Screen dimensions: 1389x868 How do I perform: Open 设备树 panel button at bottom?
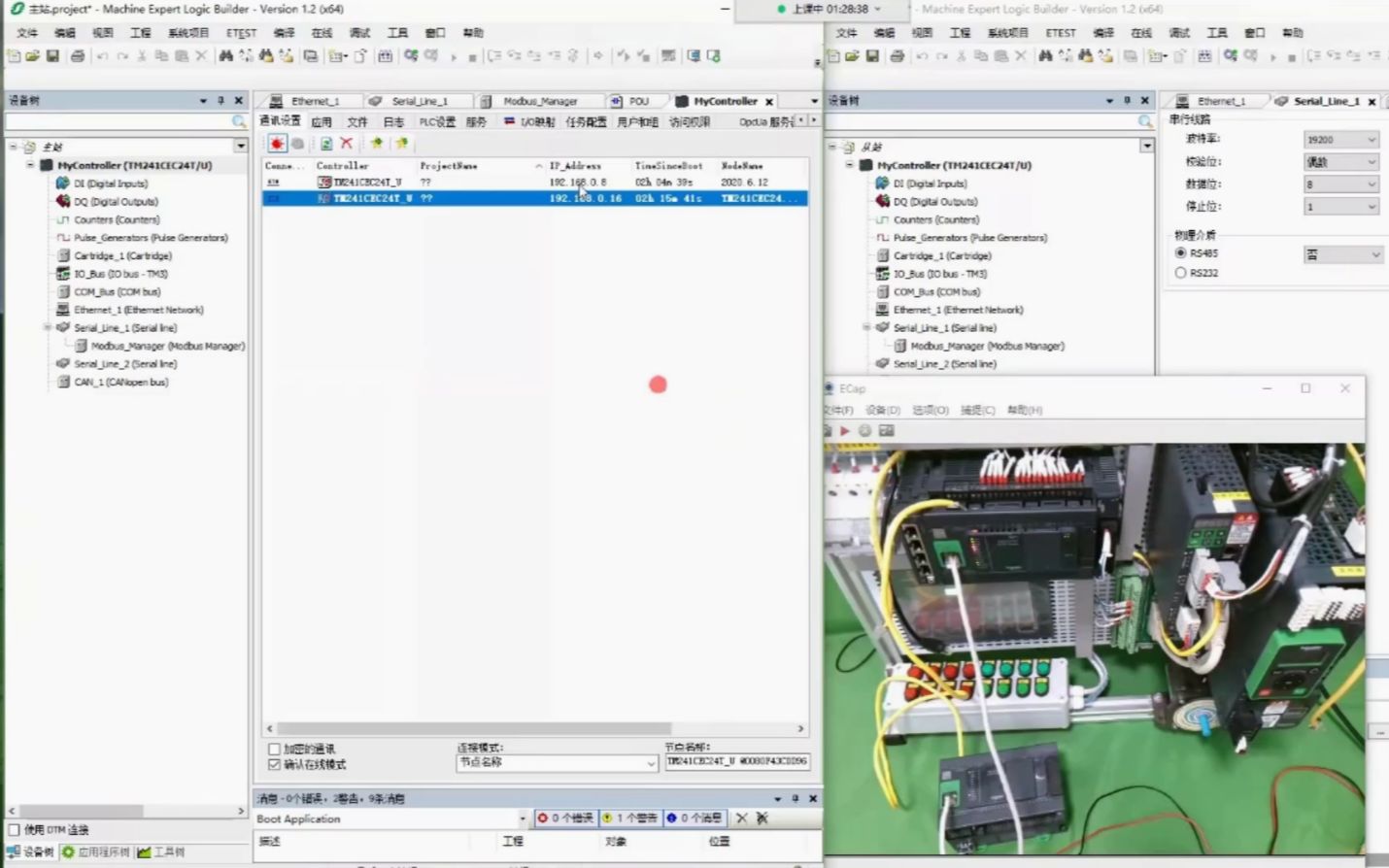coord(30,852)
